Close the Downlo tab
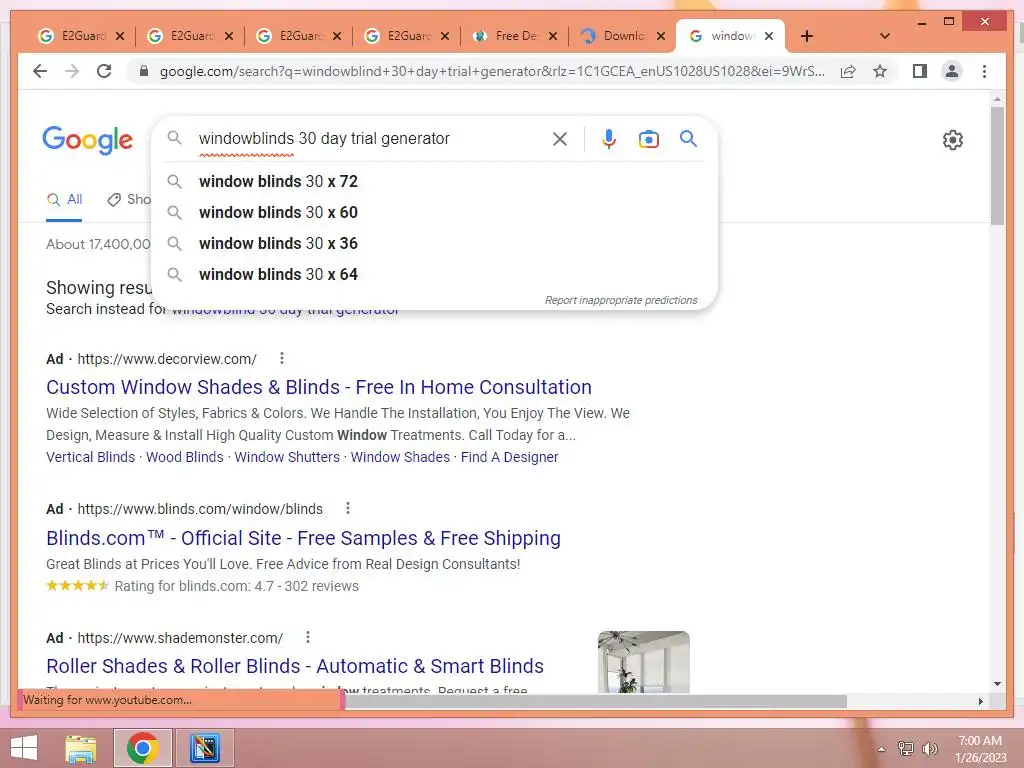 661,36
